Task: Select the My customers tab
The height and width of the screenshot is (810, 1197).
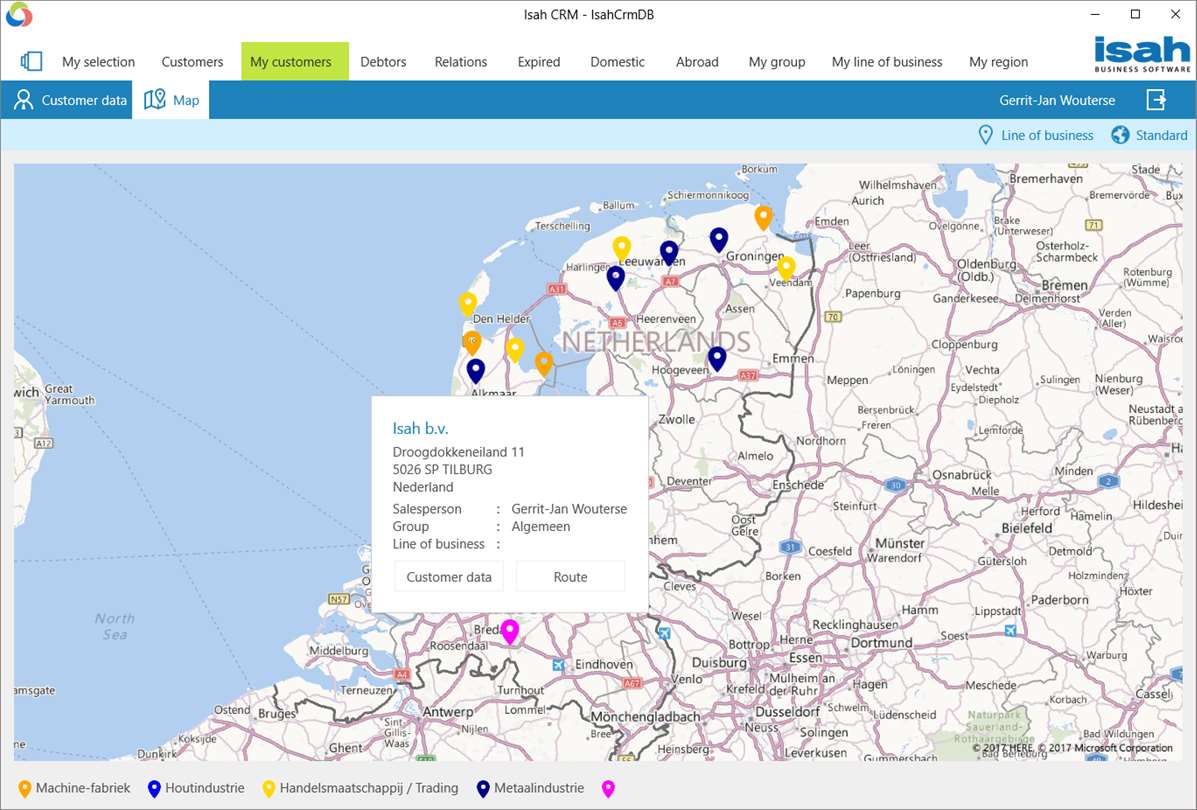Action: [295, 62]
